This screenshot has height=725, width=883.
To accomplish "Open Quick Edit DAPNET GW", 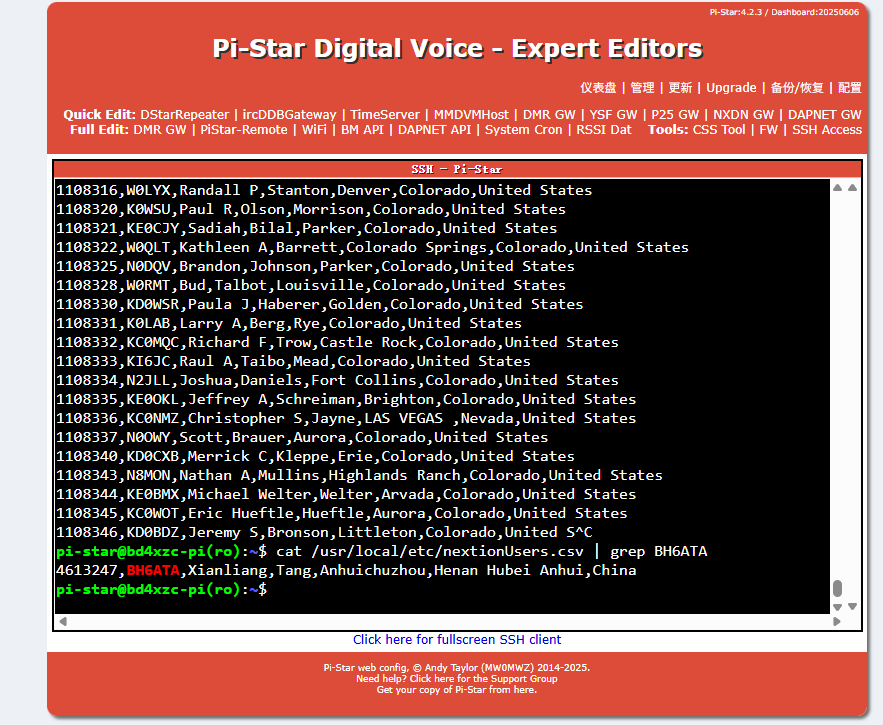I will point(824,114).
